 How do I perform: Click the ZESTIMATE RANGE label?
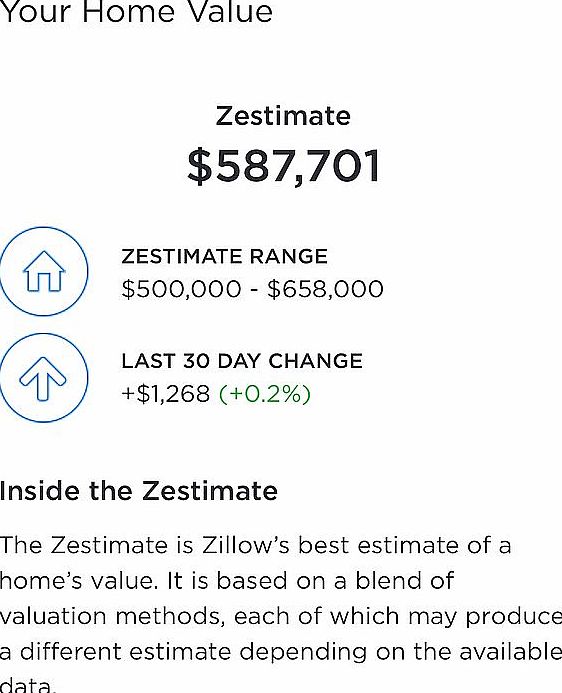pos(224,256)
